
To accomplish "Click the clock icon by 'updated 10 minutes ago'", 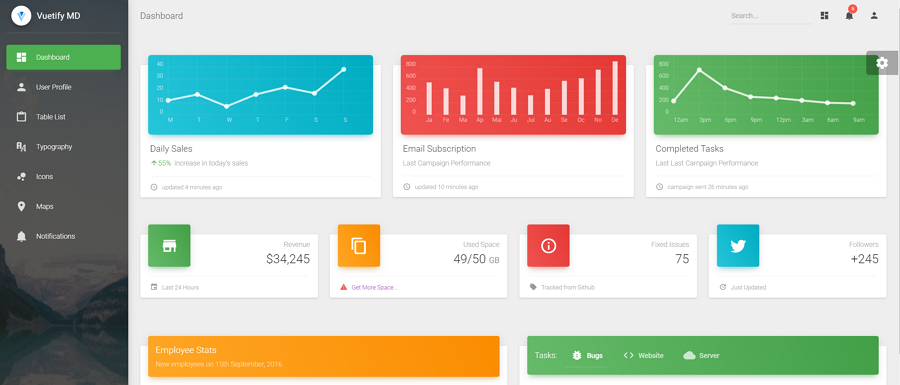I will [x=407, y=187].
